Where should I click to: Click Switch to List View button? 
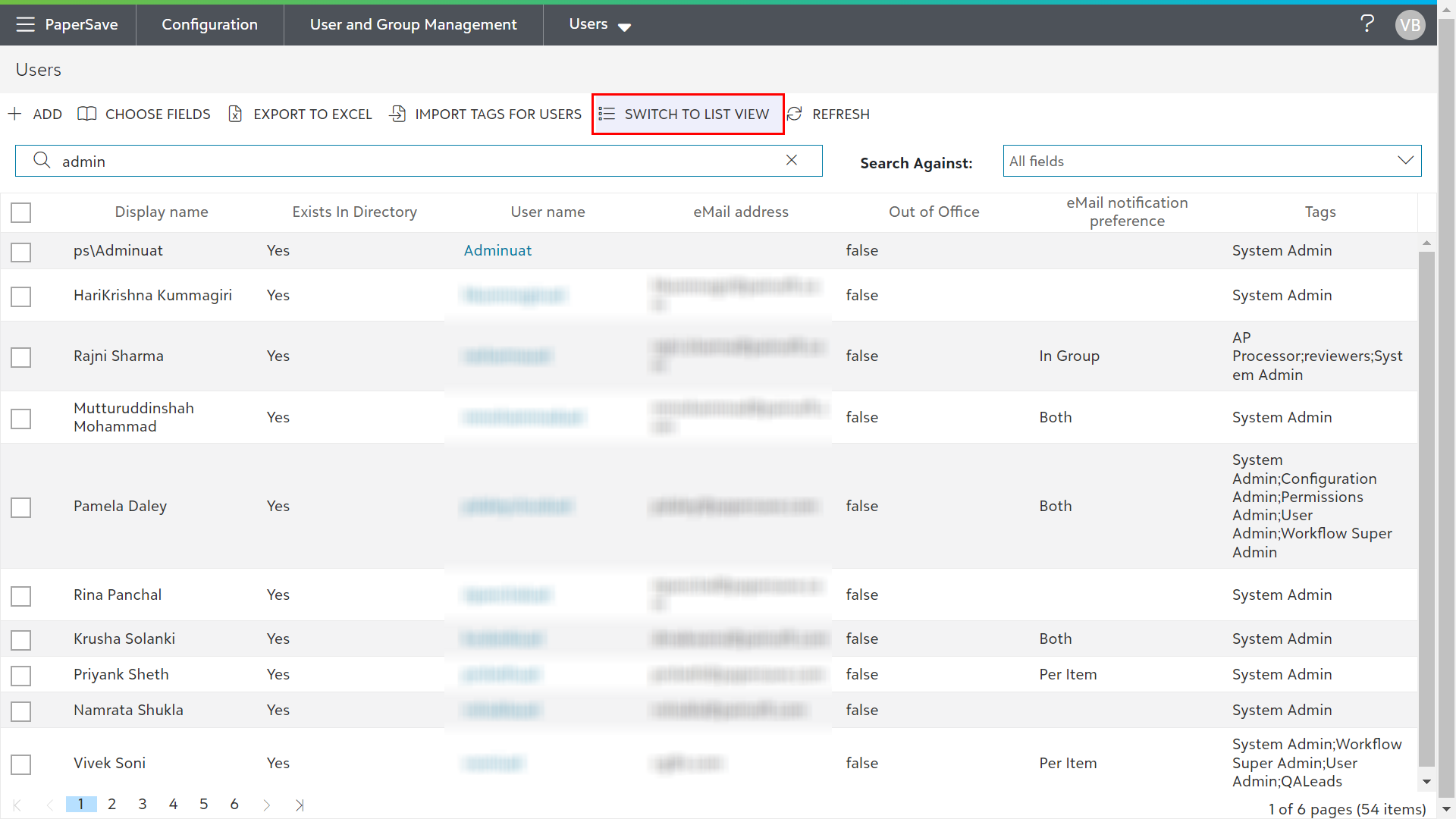[687, 114]
